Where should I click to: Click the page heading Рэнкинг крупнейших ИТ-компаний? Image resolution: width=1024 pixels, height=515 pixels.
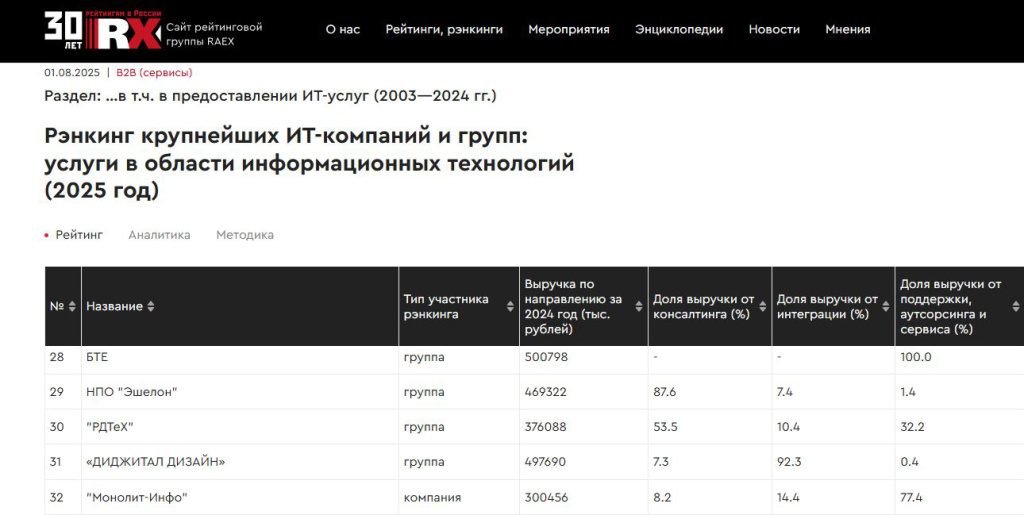click(x=309, y=163)
